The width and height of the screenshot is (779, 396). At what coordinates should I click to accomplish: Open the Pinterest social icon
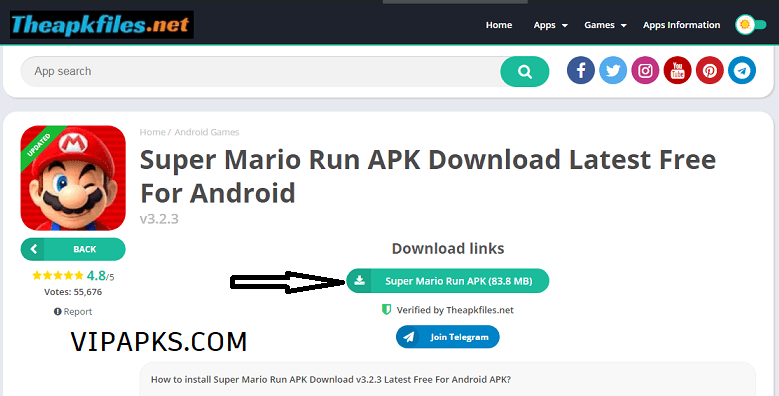pos(710,70)
